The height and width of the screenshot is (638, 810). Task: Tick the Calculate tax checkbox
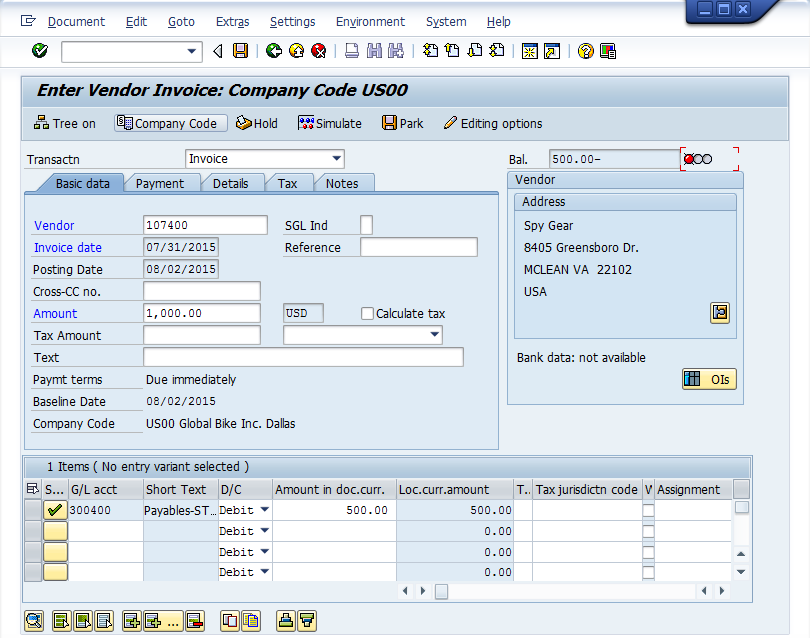367,314
